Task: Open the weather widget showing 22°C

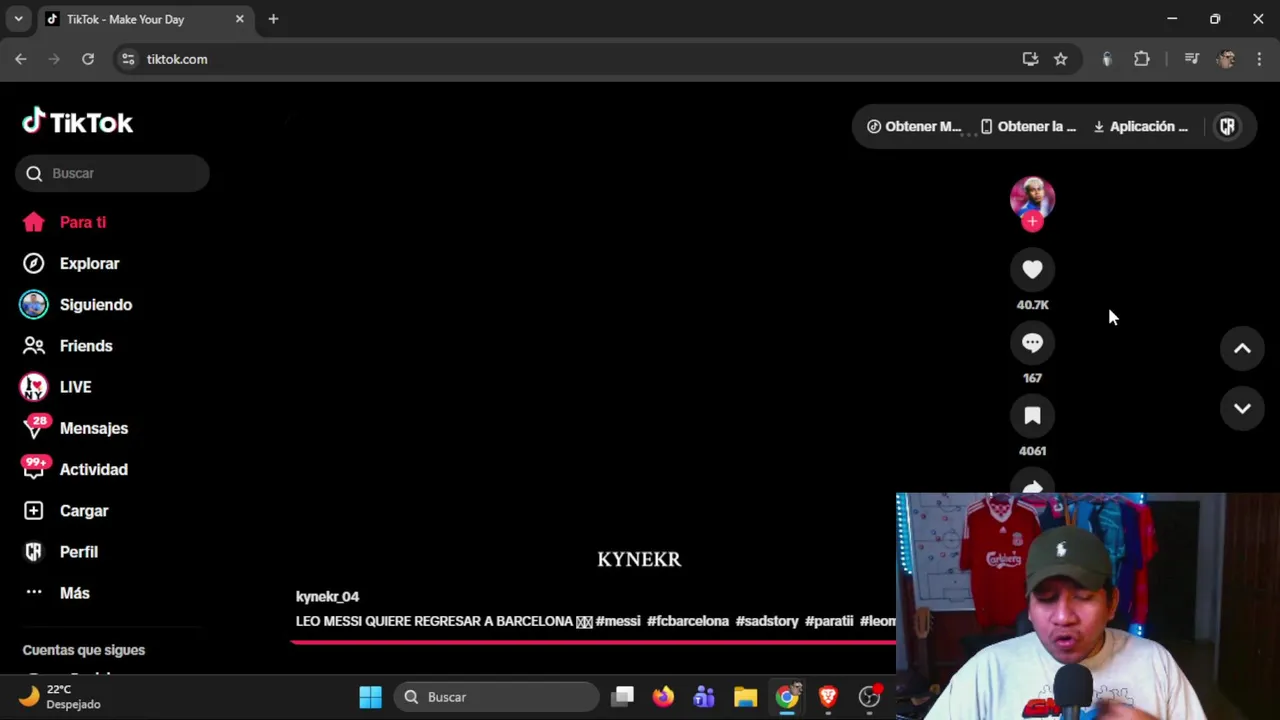Action: pyautogui.click(x=60, y=697)
